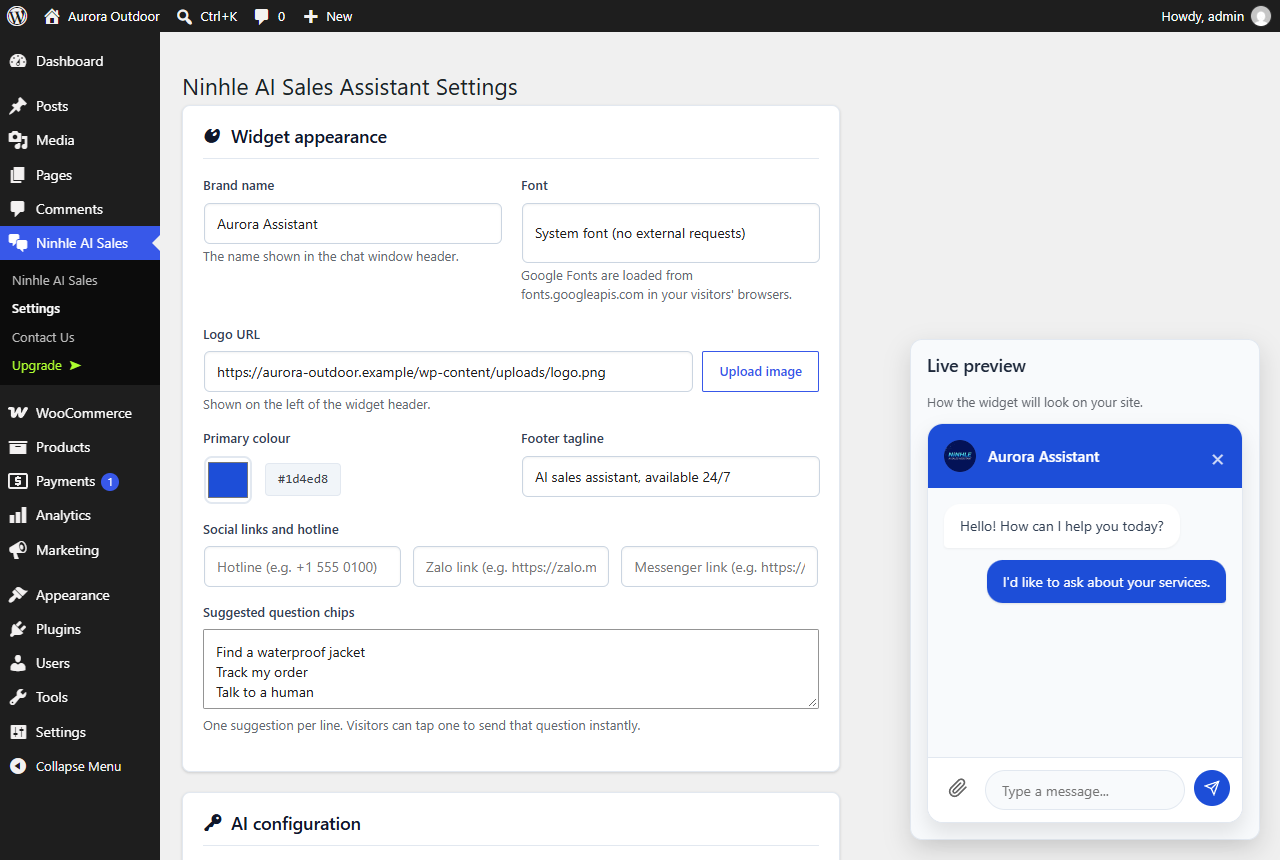Open the admin user avatar
Image resolution: width=1280 pixels, height=860 pixels.
pos(1260,16)
